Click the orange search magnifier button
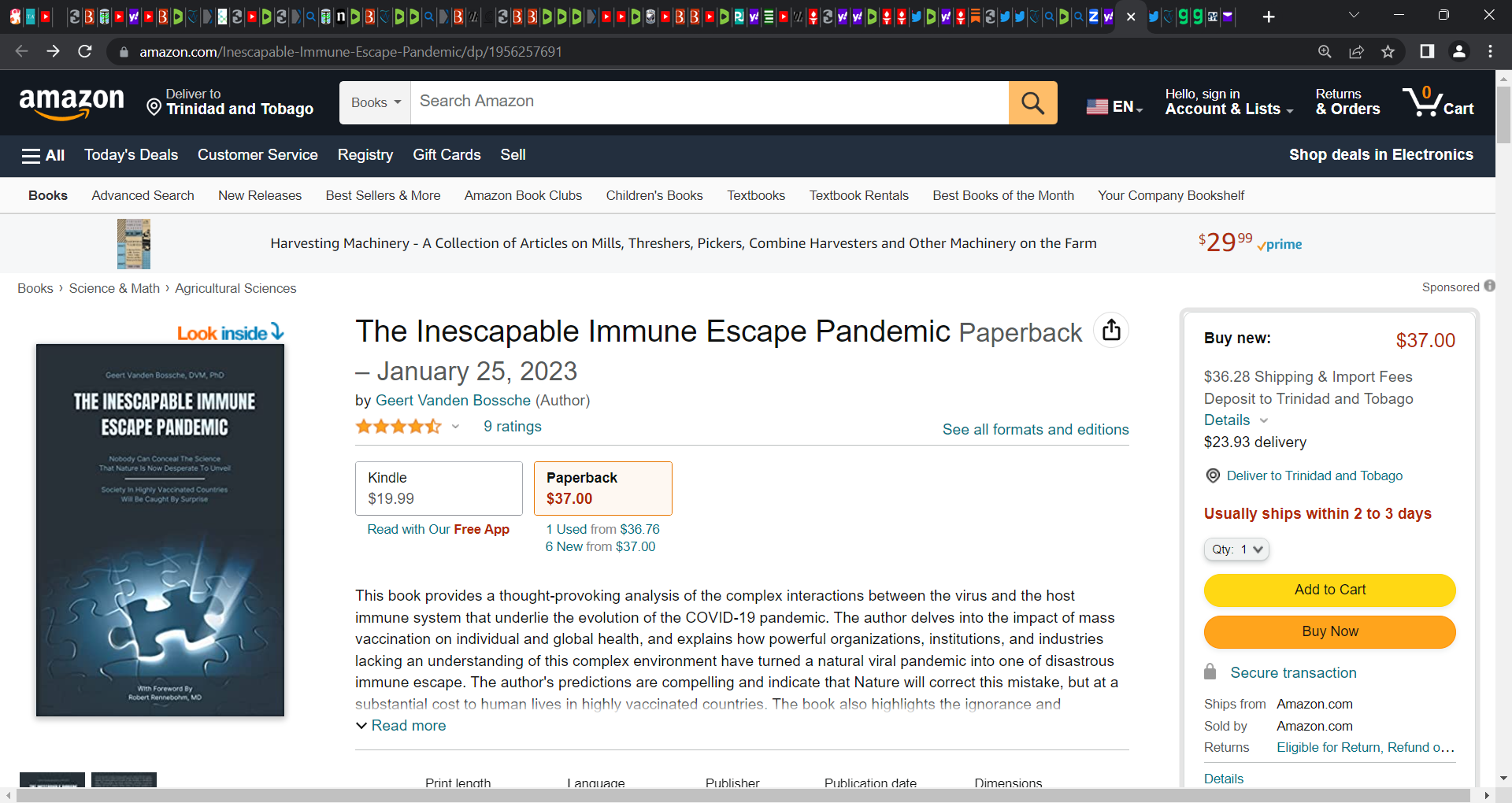Screen dimensions: 1512x803 (1032, 102)
